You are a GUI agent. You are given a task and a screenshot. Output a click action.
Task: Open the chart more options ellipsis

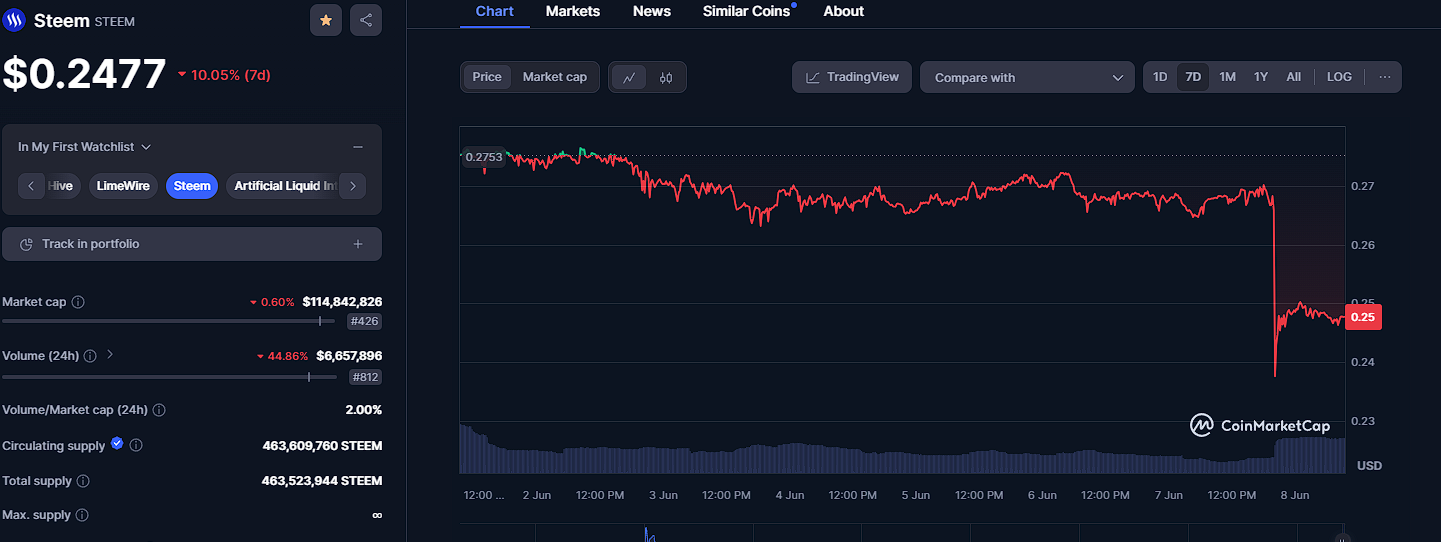coord(1385,77)
